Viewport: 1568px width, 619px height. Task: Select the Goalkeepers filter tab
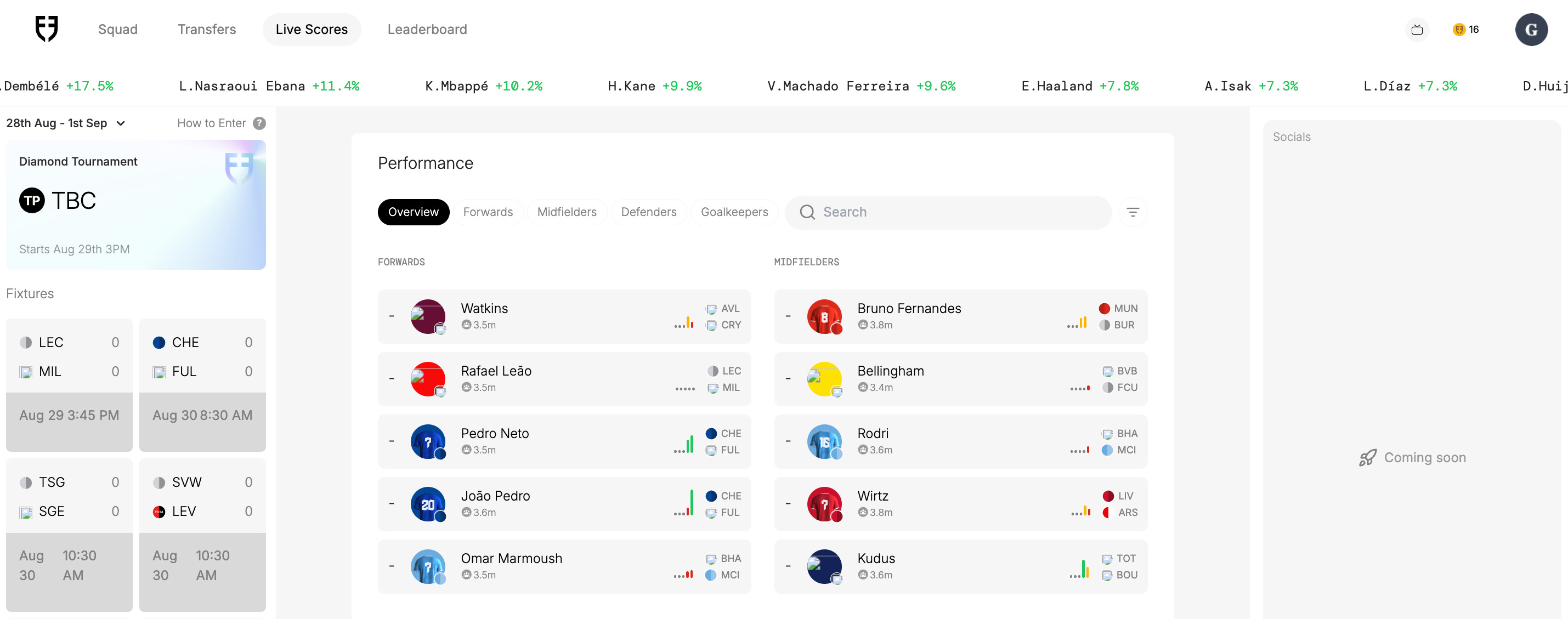(734, 212)
